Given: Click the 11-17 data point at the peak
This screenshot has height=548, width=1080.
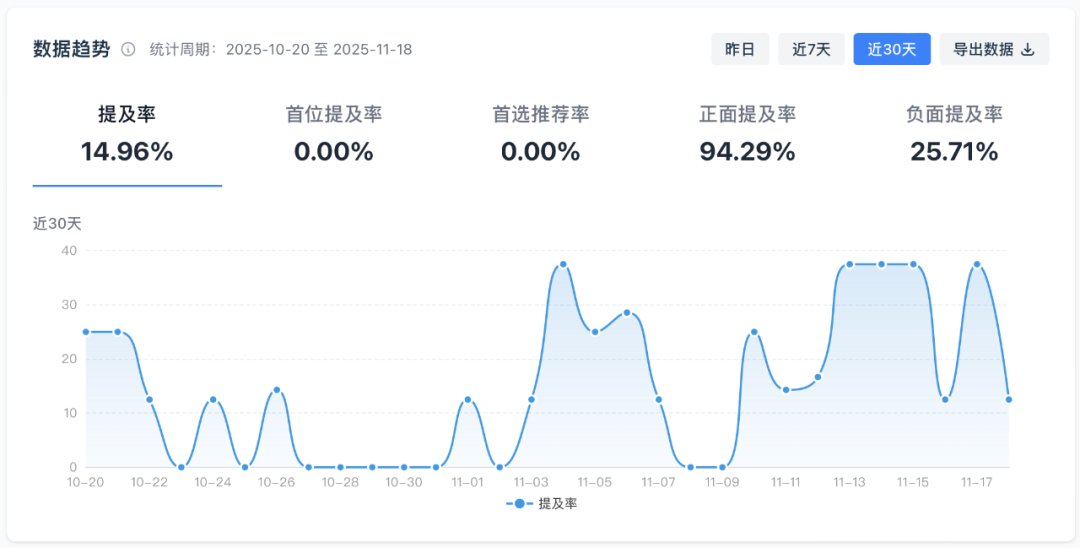Looking at the screenshot, I should [977, 264].
